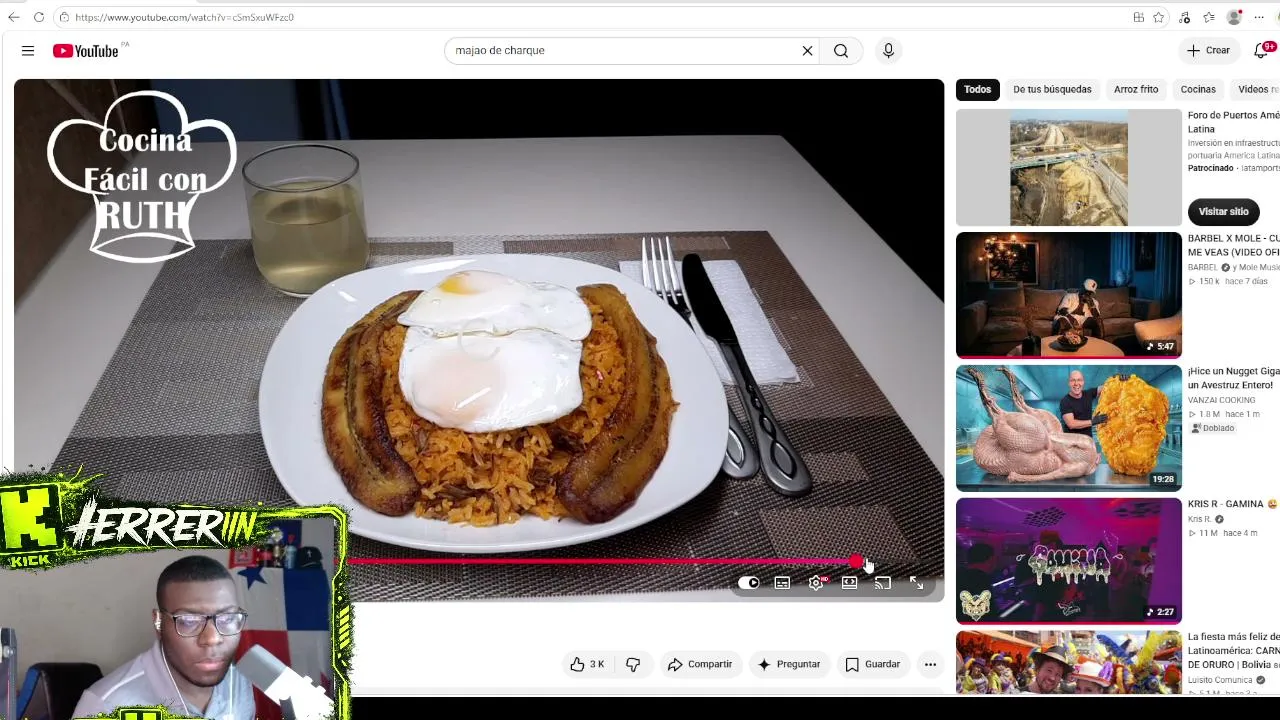Open the notifications bell
The image size is (1280, 720).
pos(1261,50)
